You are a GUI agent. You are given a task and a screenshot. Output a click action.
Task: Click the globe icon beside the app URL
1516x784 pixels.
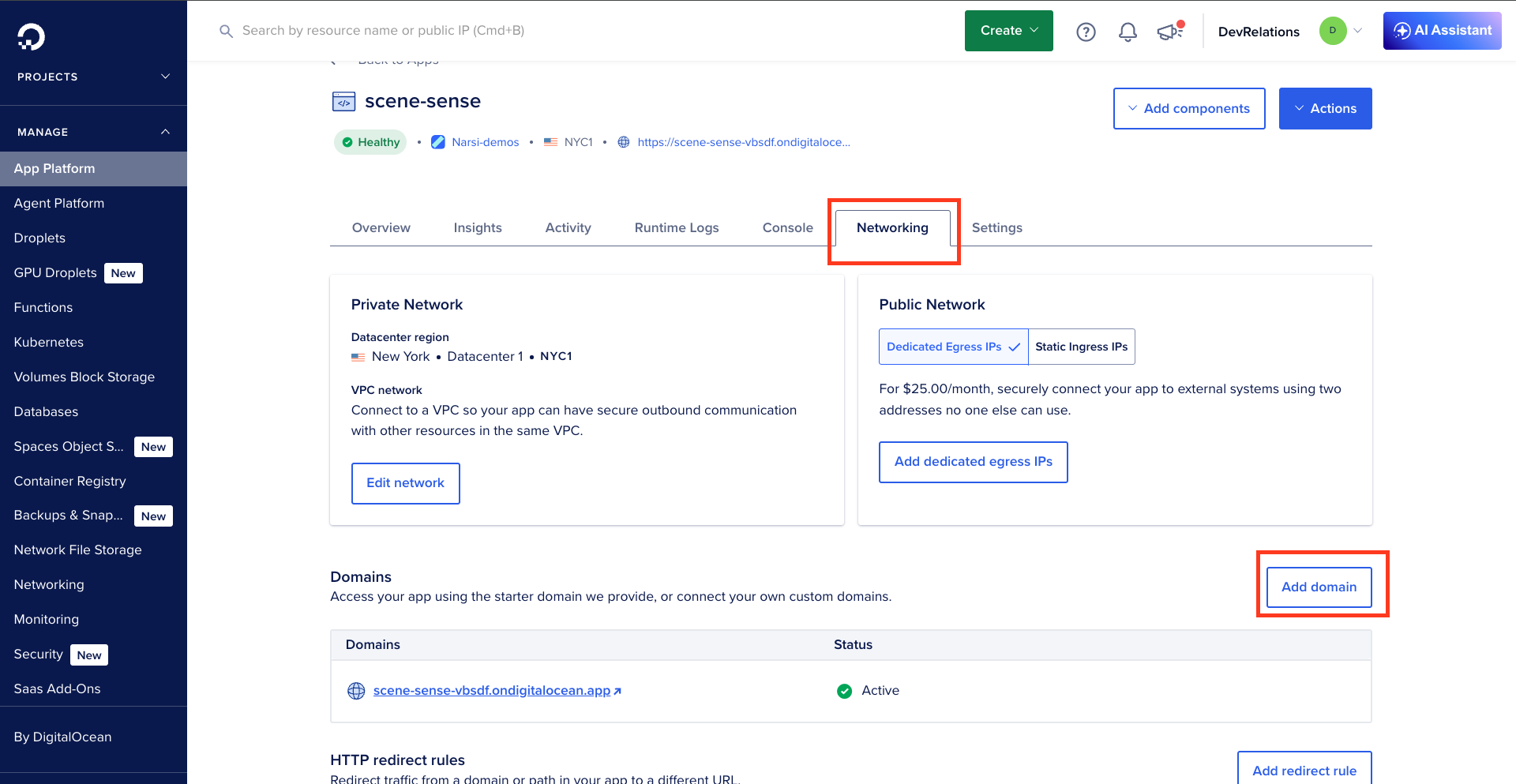pyautogui.click(x=623, y=142)
